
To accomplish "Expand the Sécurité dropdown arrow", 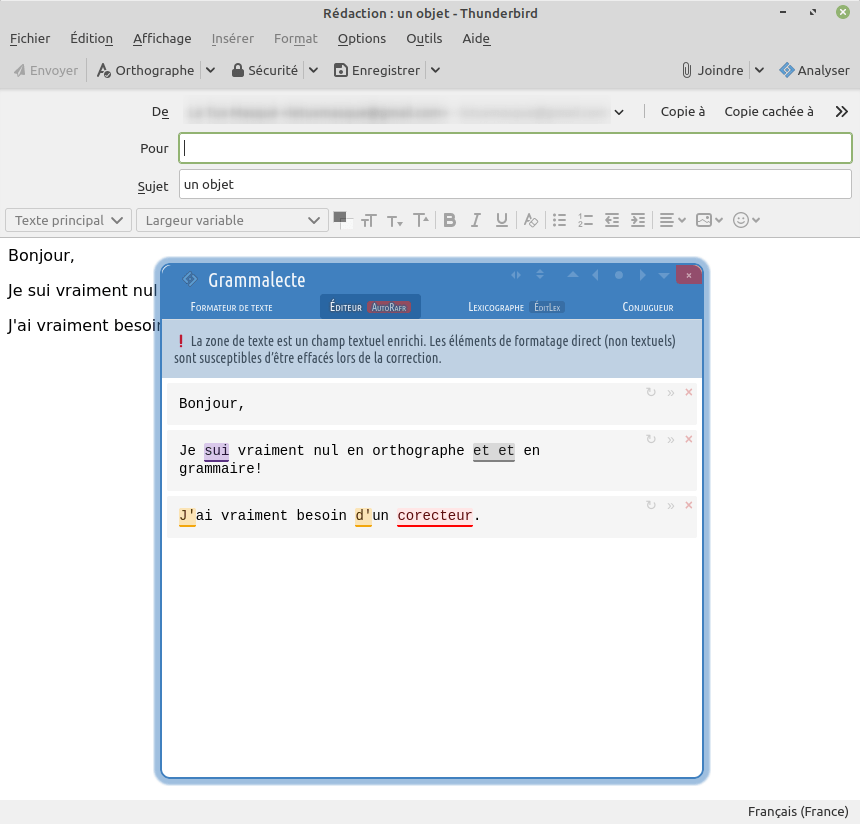I will click(313, 70).
